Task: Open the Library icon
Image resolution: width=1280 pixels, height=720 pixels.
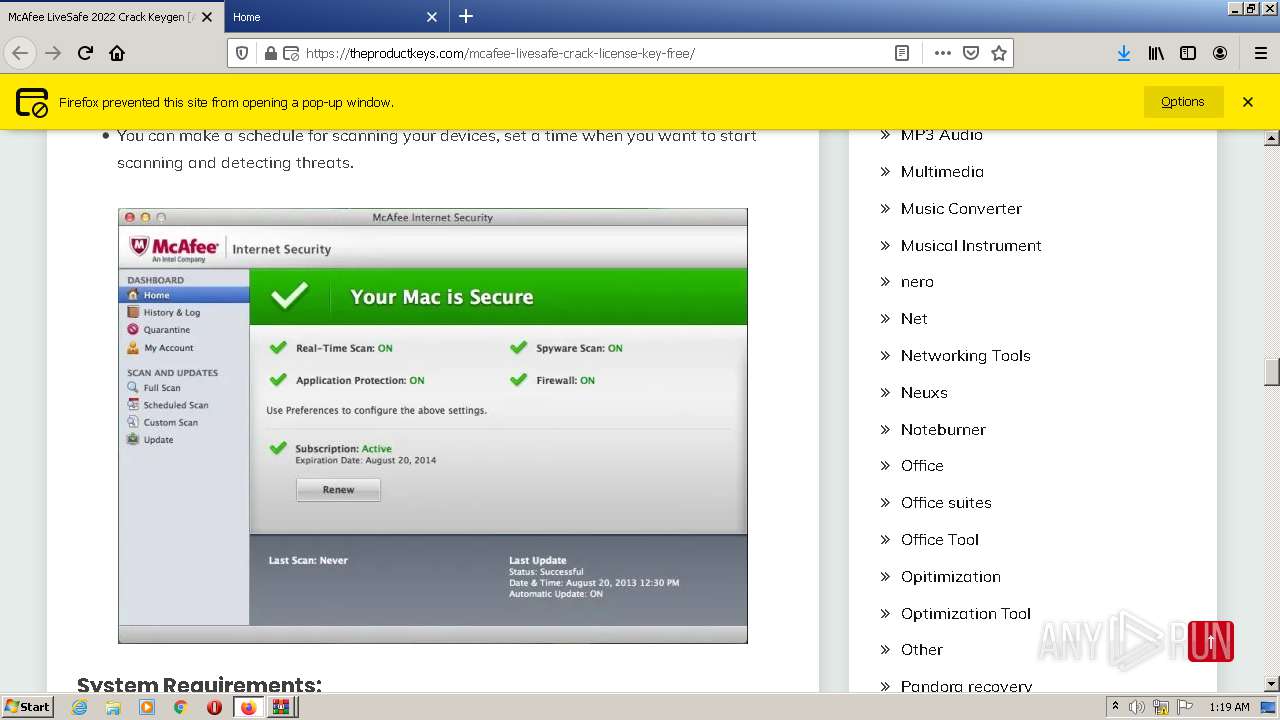Action: [1156, 53]
